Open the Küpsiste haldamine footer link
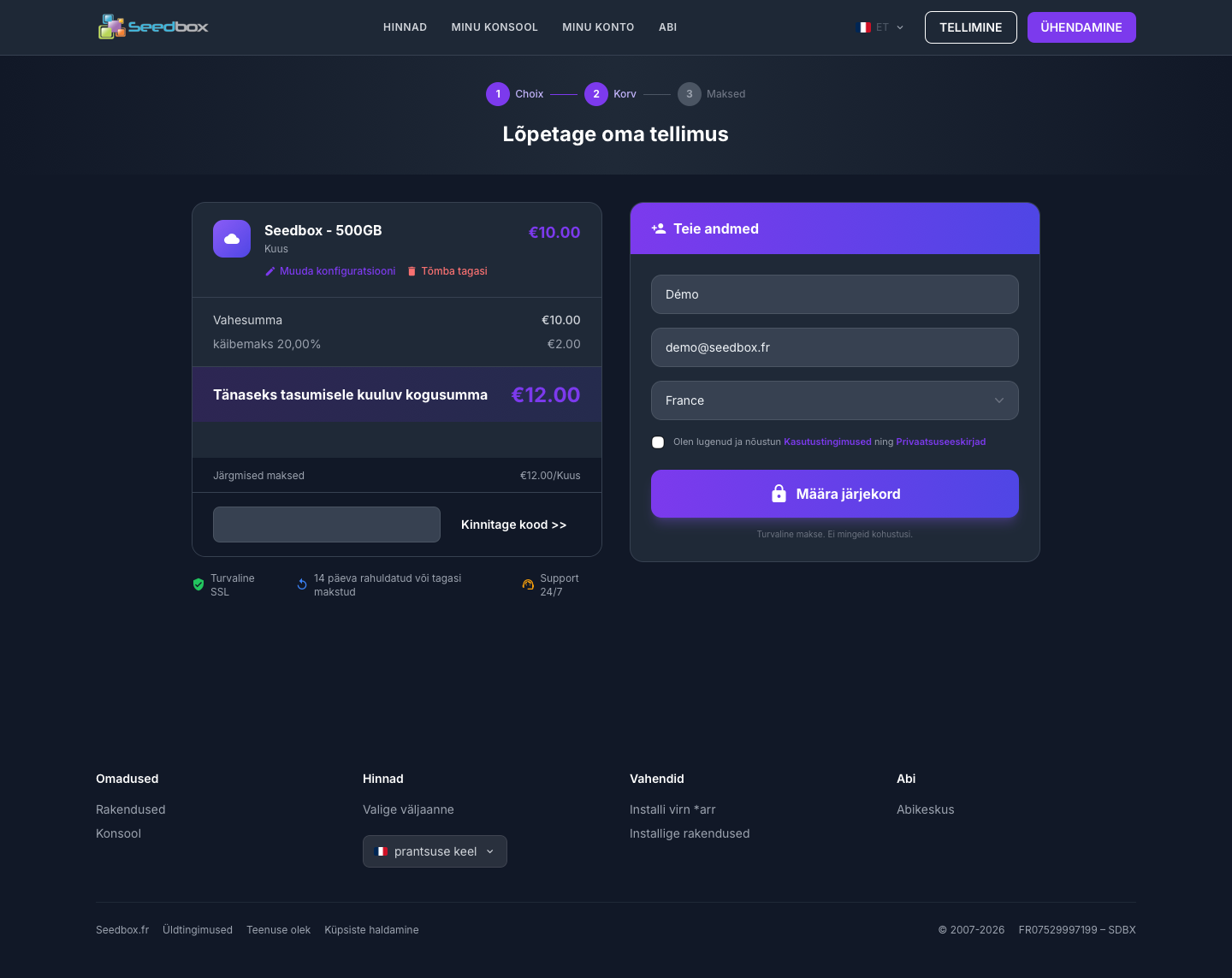1232x978 pixels. [371, 930]
